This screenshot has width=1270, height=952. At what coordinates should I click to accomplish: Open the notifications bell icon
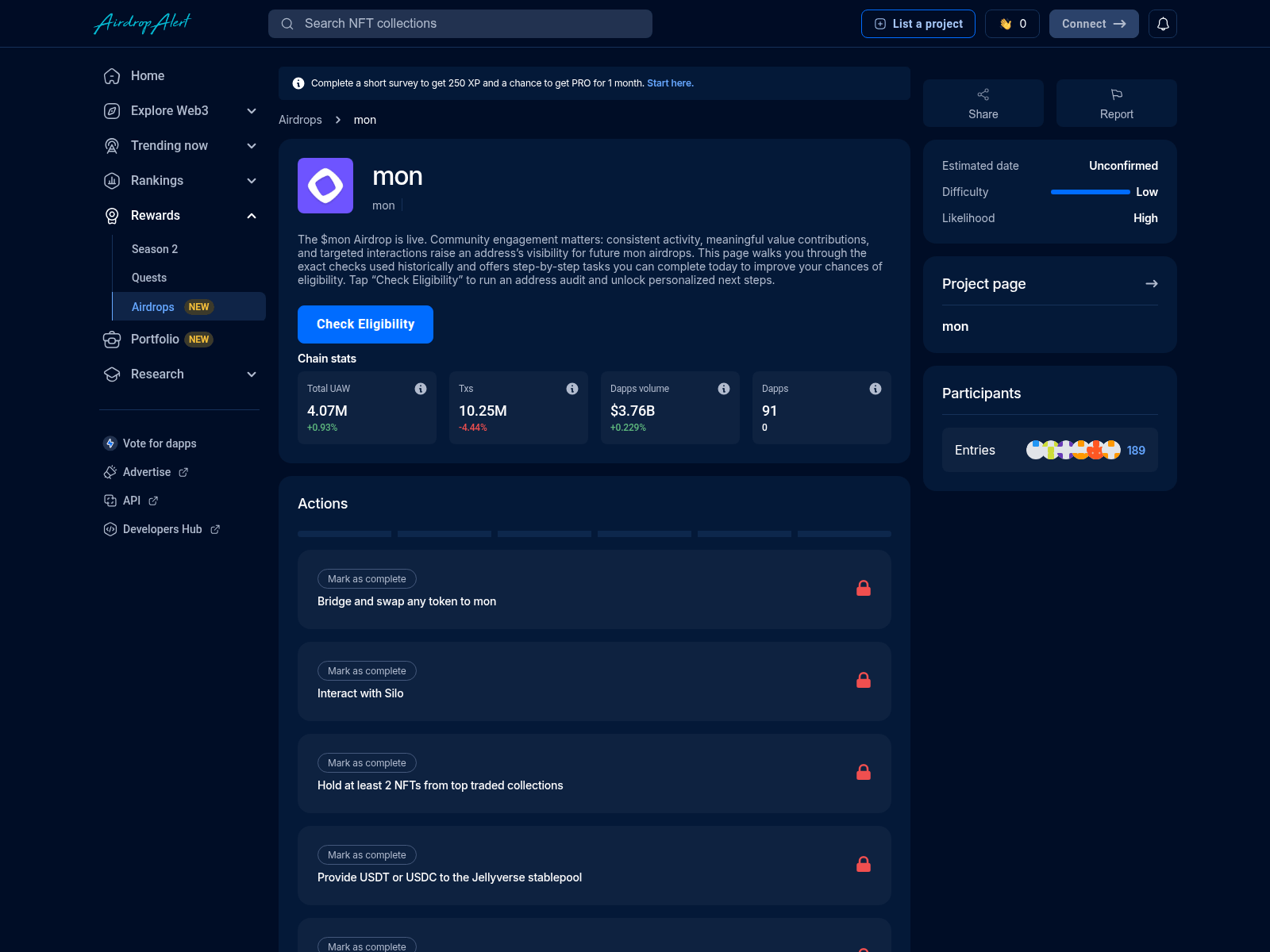[1163, 23]
